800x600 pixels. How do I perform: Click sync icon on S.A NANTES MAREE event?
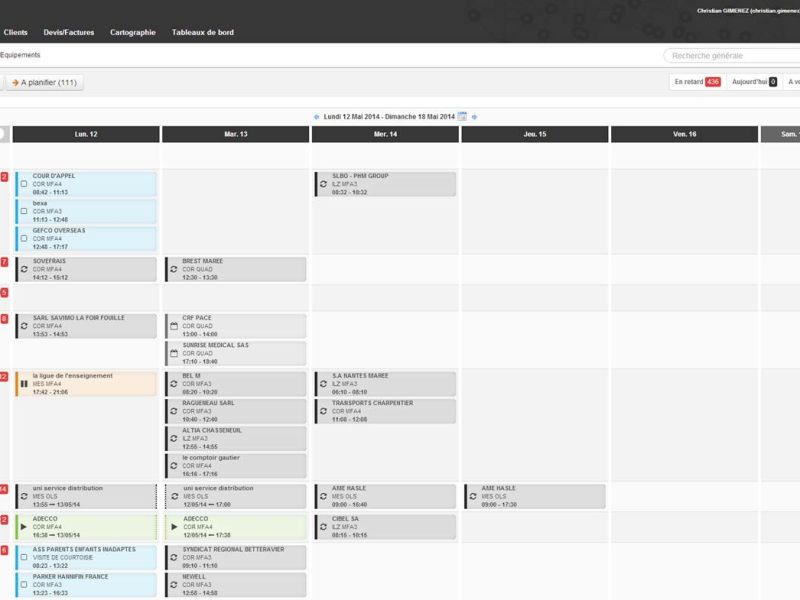pos(323,384)
